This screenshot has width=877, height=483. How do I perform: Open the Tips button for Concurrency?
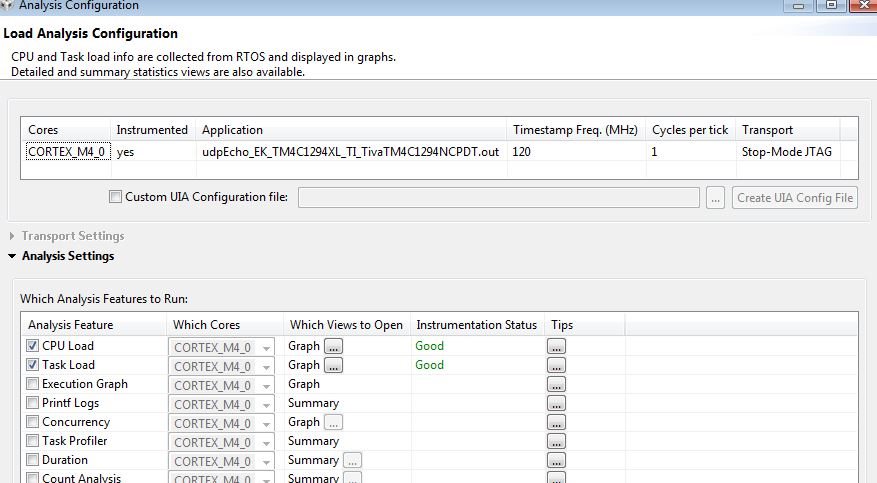[556, 422]
